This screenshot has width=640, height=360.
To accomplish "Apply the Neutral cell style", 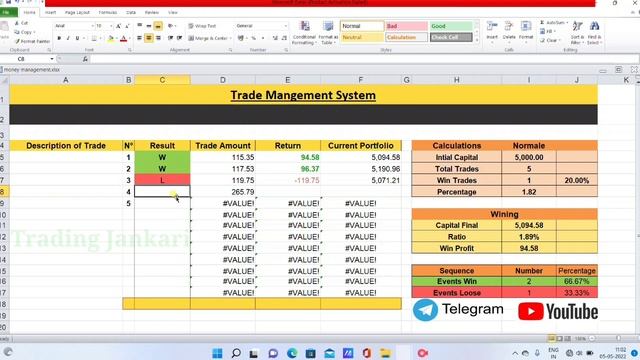I will 362,38.
